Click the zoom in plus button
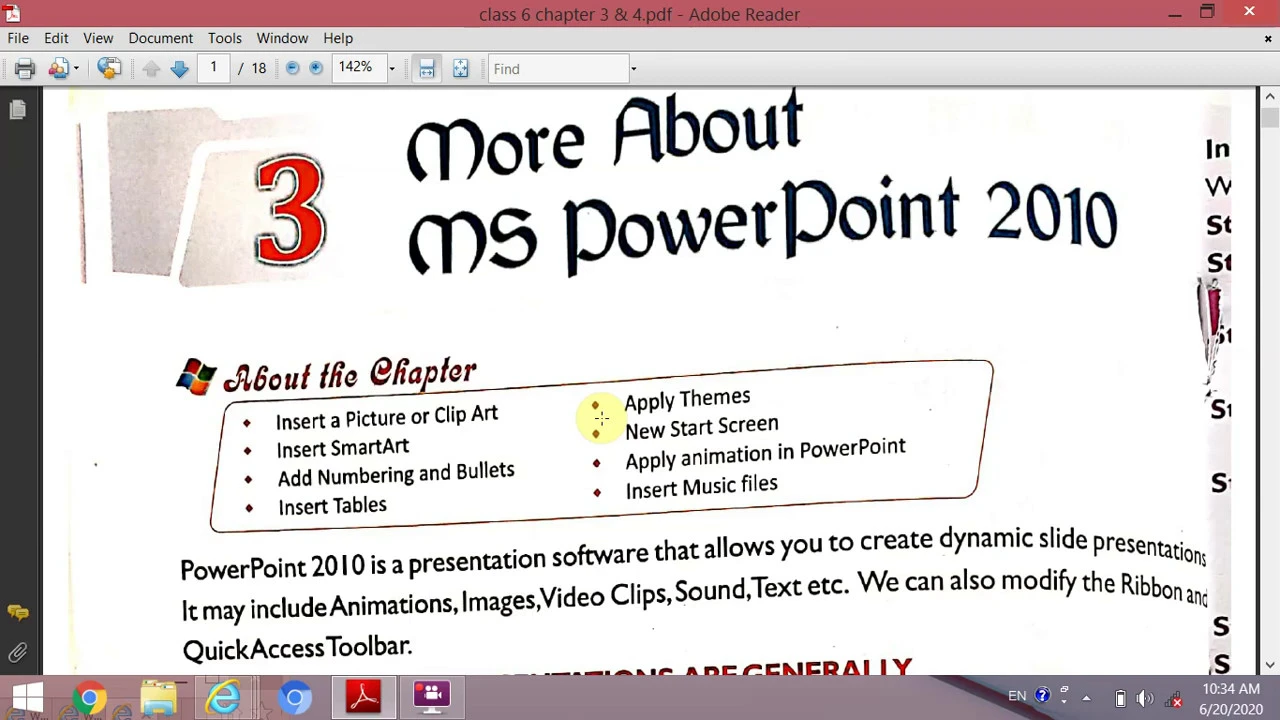Viewport: 1280px width, 720px height. [x=316, y=68]
